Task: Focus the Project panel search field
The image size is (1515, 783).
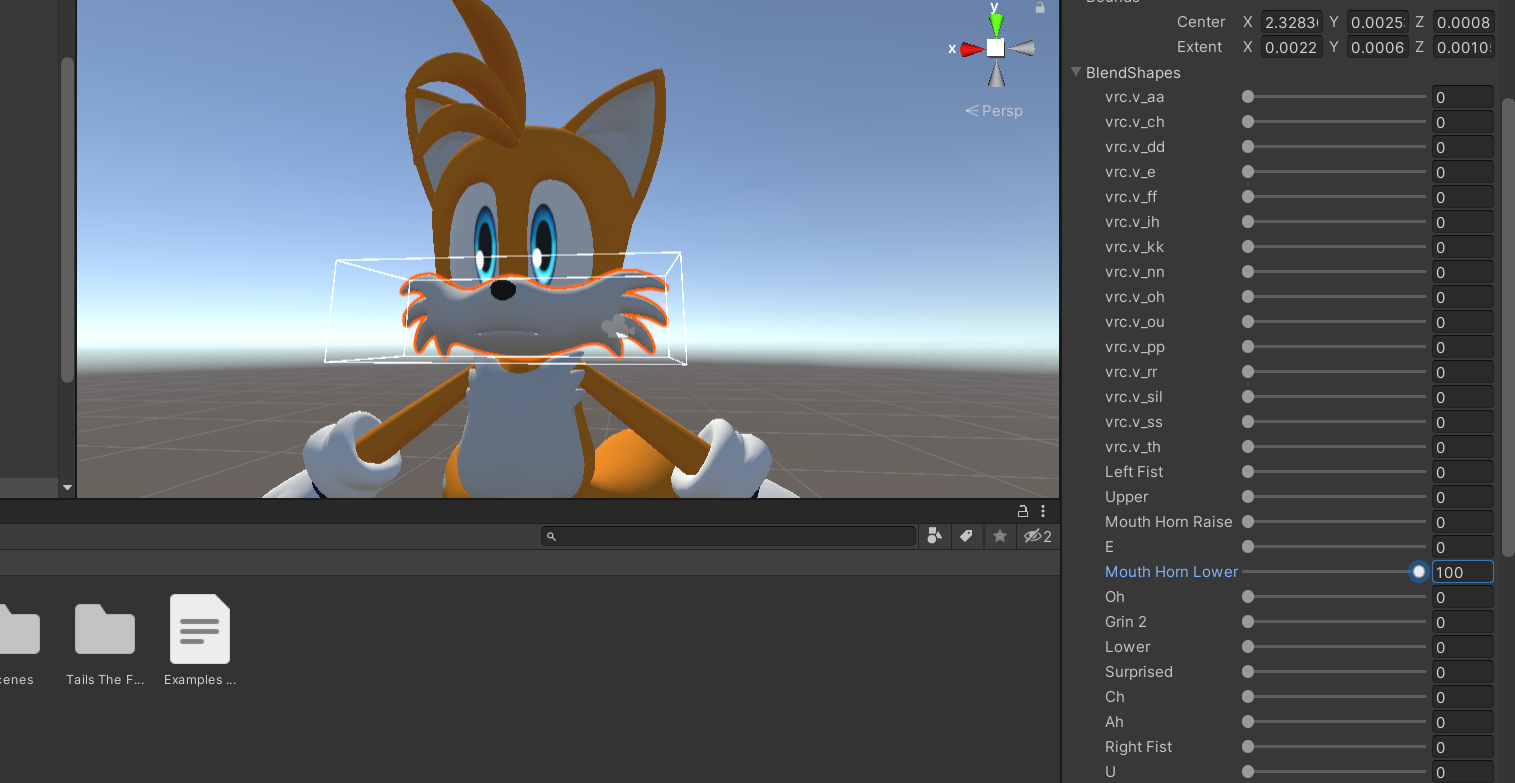Action: click(728, 537)
